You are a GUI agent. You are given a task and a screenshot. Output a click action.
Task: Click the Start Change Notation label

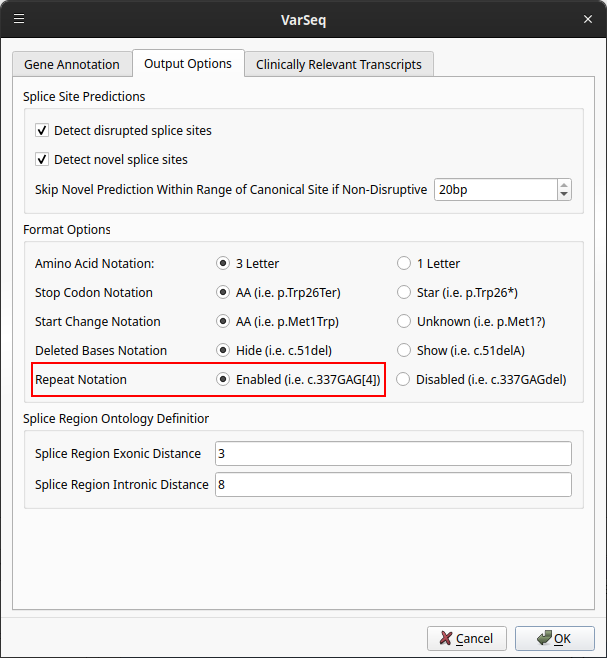pyautogui.click(x=97, y=321)
